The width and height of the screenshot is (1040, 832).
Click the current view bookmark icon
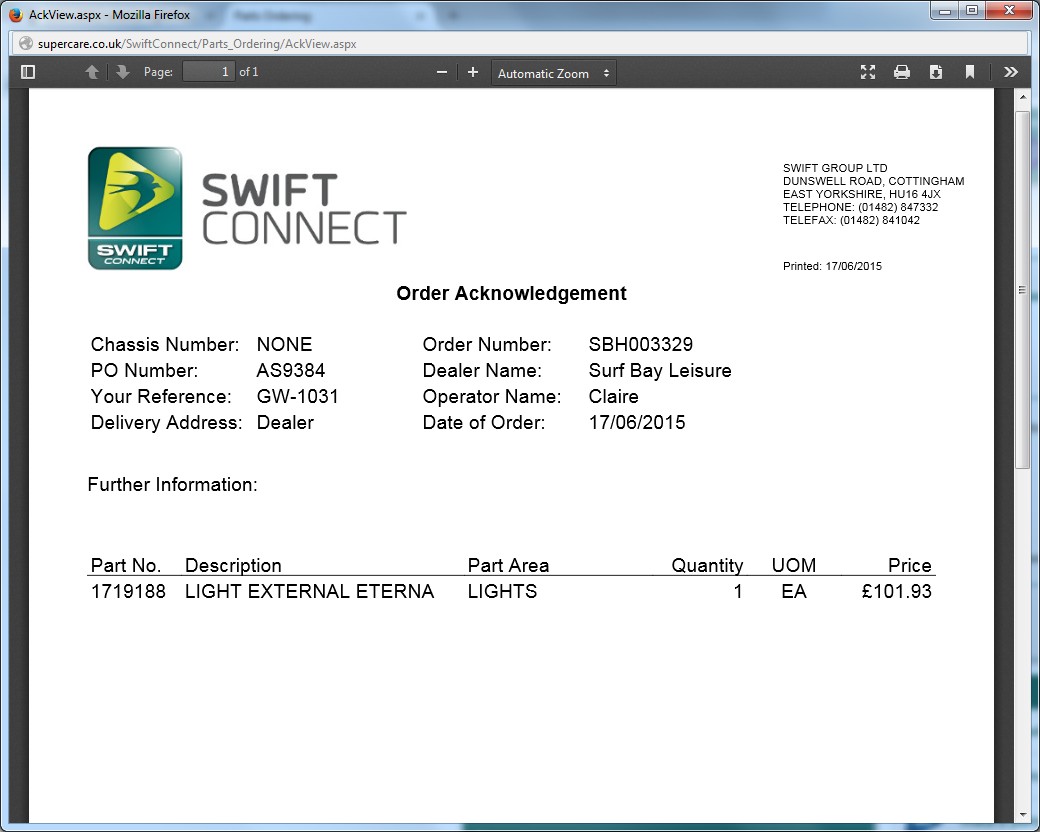click(x=970, y=72)
